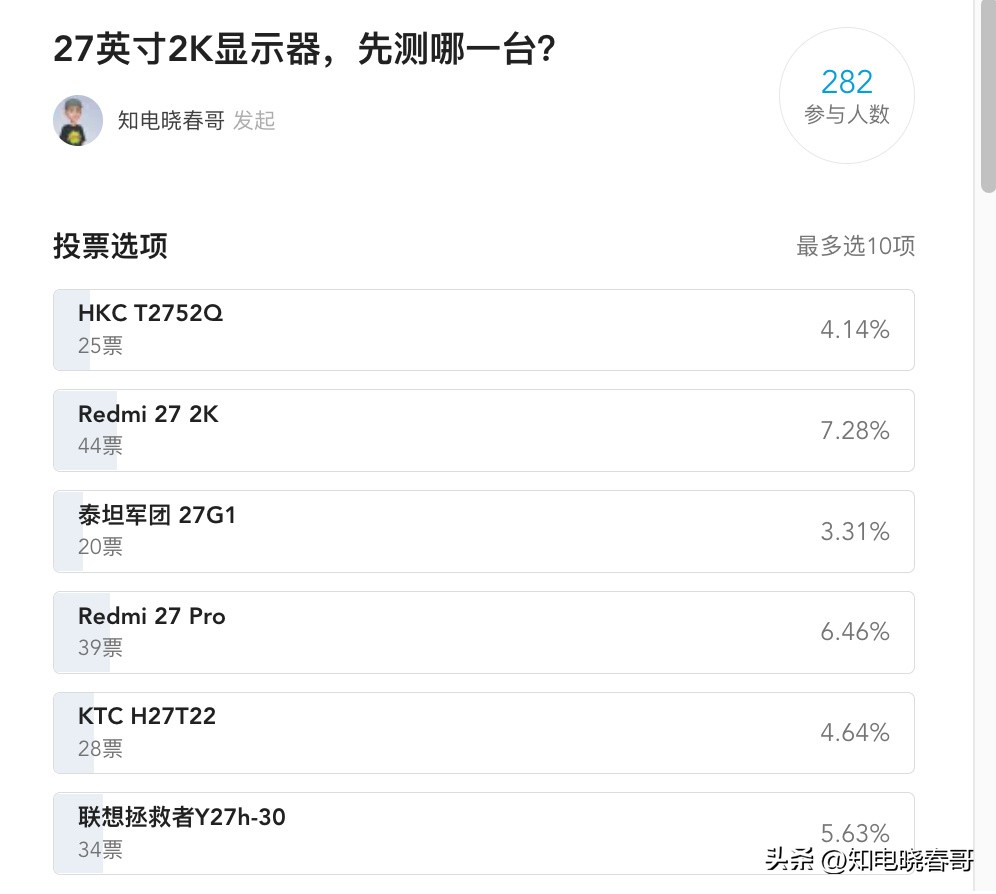The width and height of the screenshot is (996, 894).
Task: Click the 发起 label beside the author
Action: point(254,121)
